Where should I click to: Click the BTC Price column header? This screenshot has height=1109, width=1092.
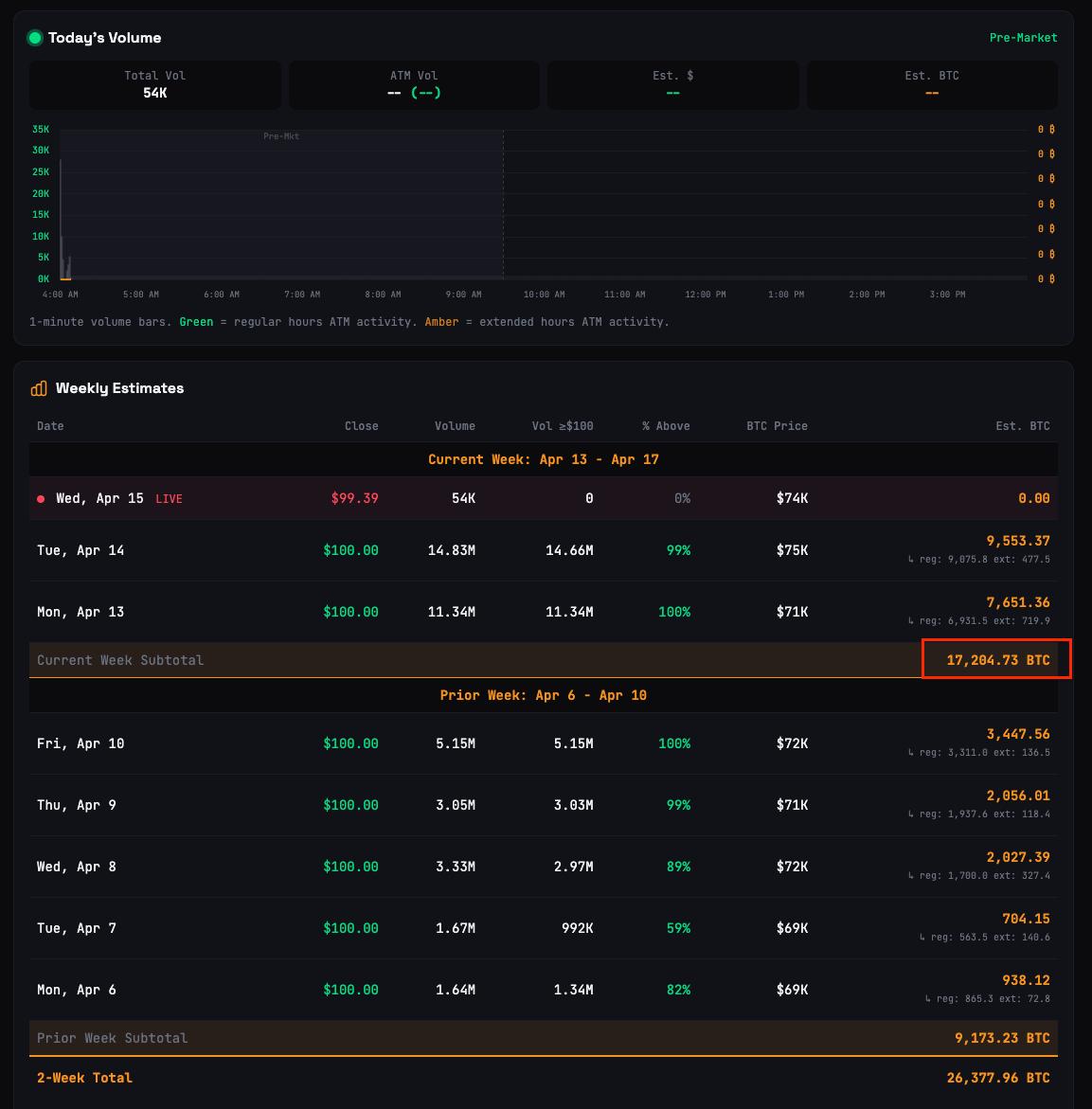click(x=777, y=426)
